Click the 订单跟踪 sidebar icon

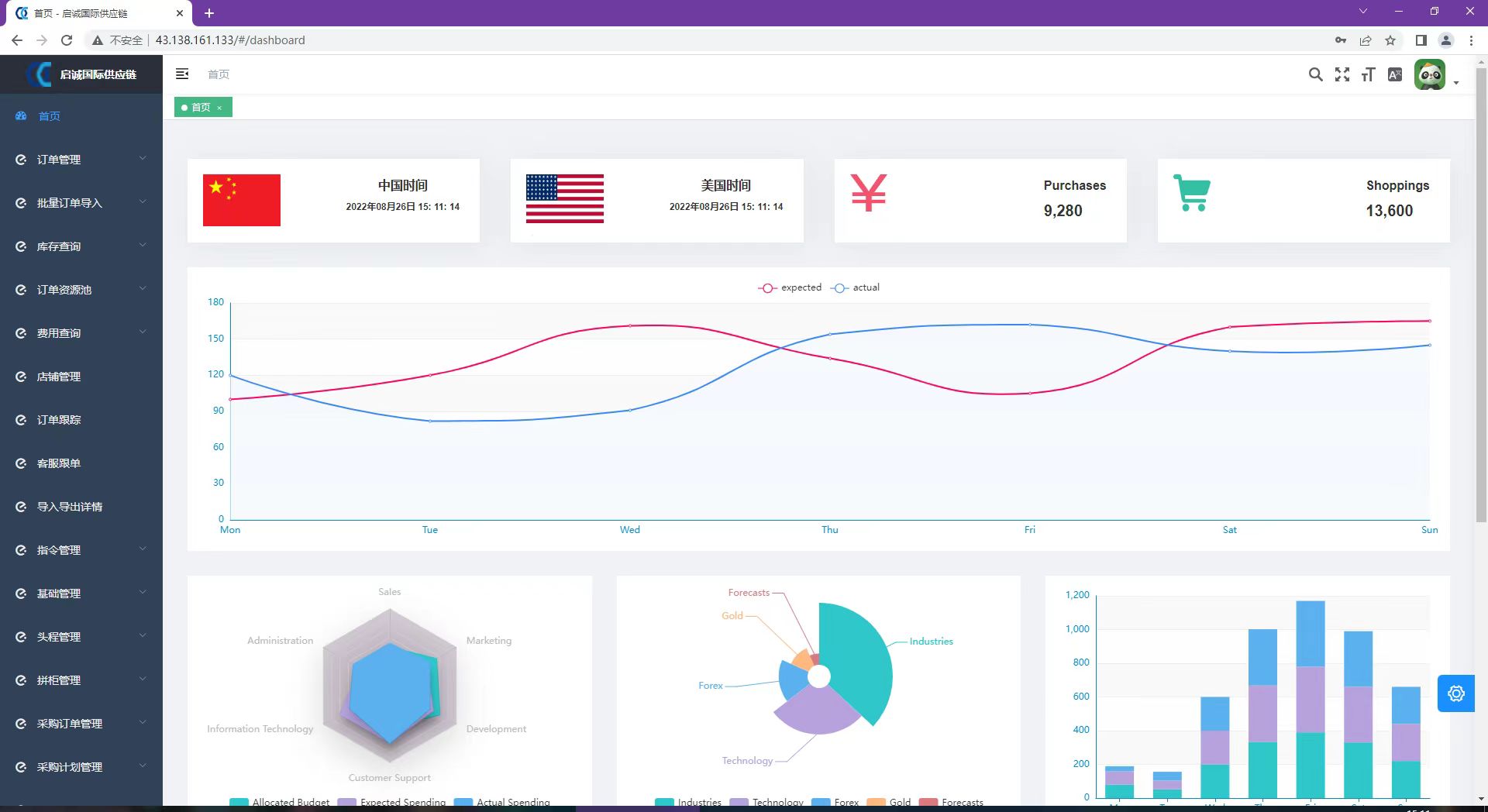(21, 420)
